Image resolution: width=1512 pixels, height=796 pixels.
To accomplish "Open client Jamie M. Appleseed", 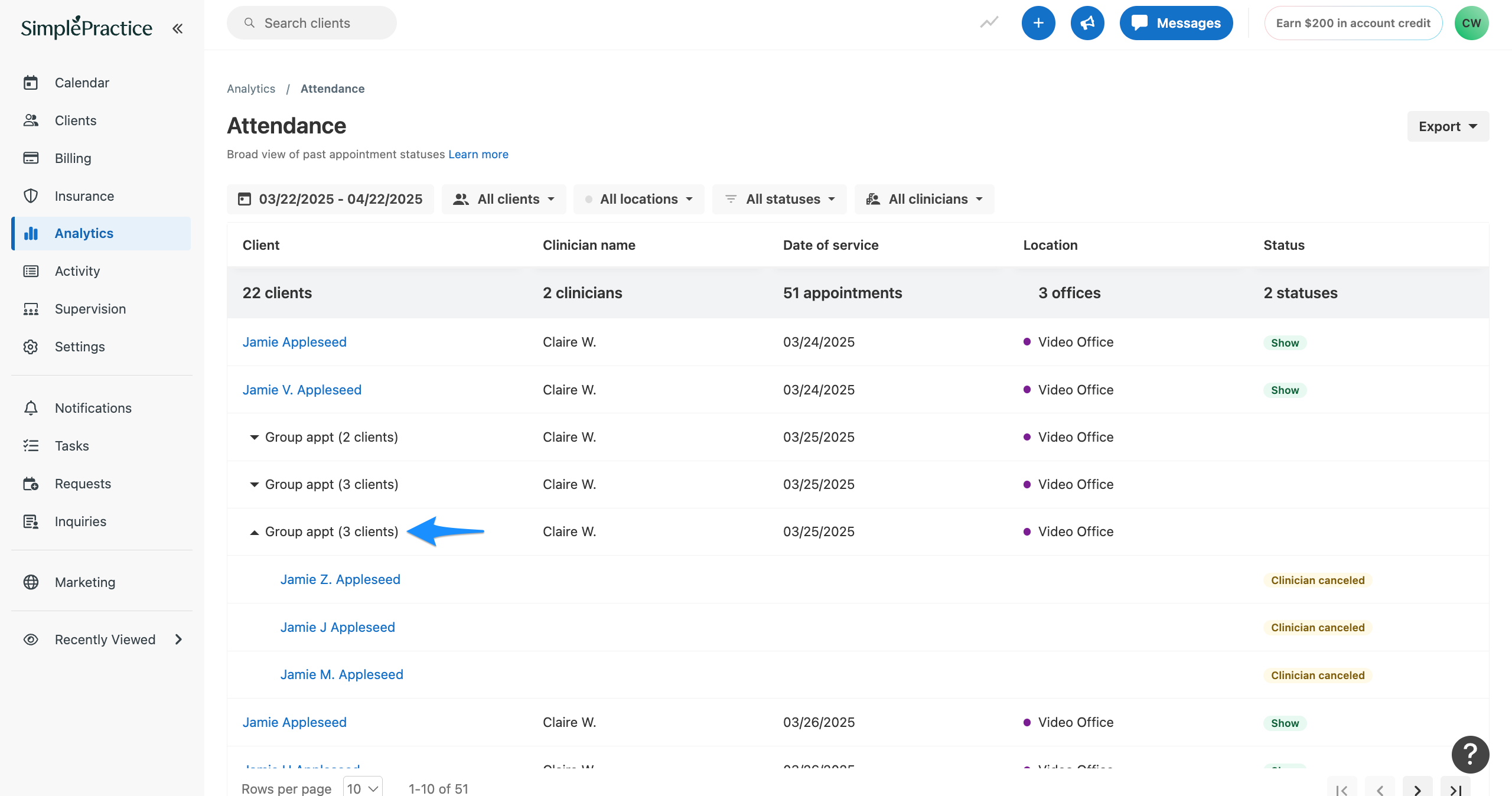I will click(341, 674).
